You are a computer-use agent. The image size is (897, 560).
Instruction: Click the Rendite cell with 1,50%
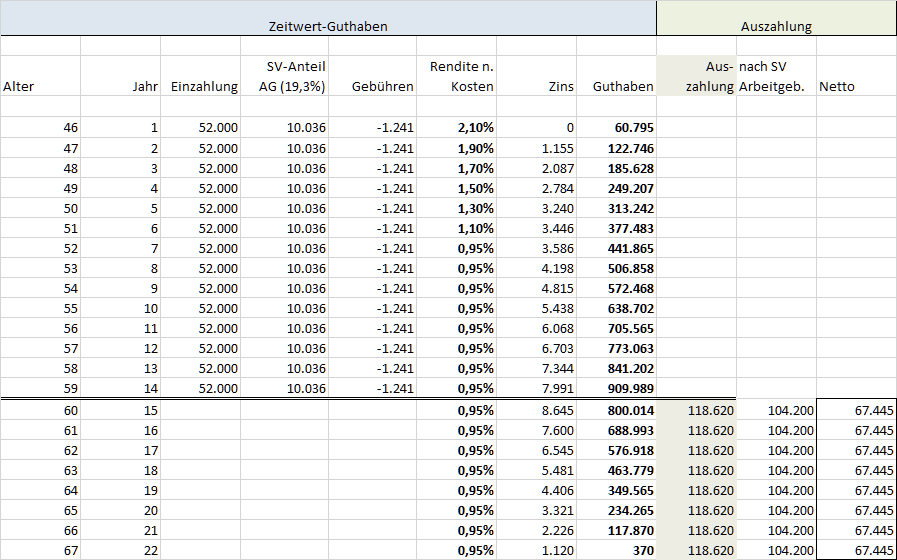(456, 188)
